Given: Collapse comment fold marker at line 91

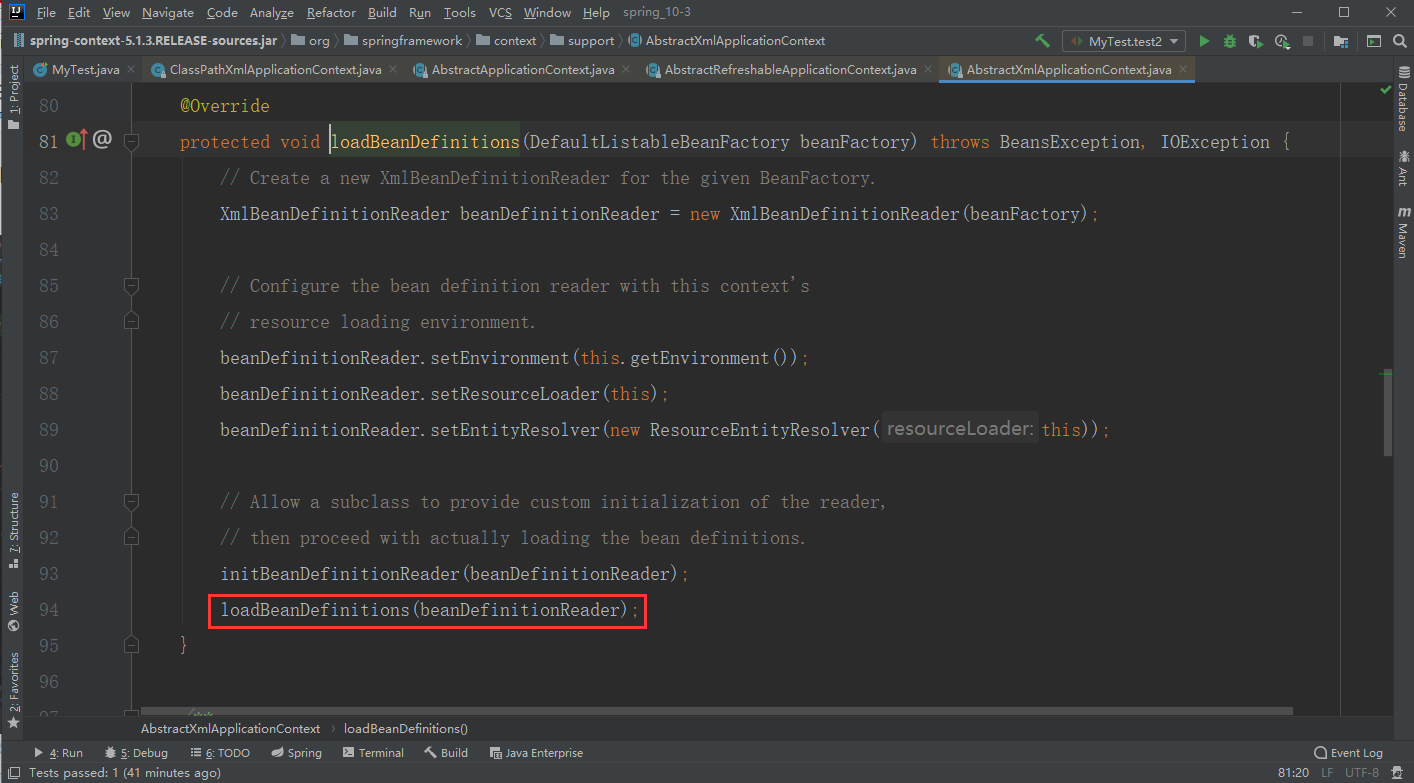Looking at the screenshot, I should click(130, 502).
